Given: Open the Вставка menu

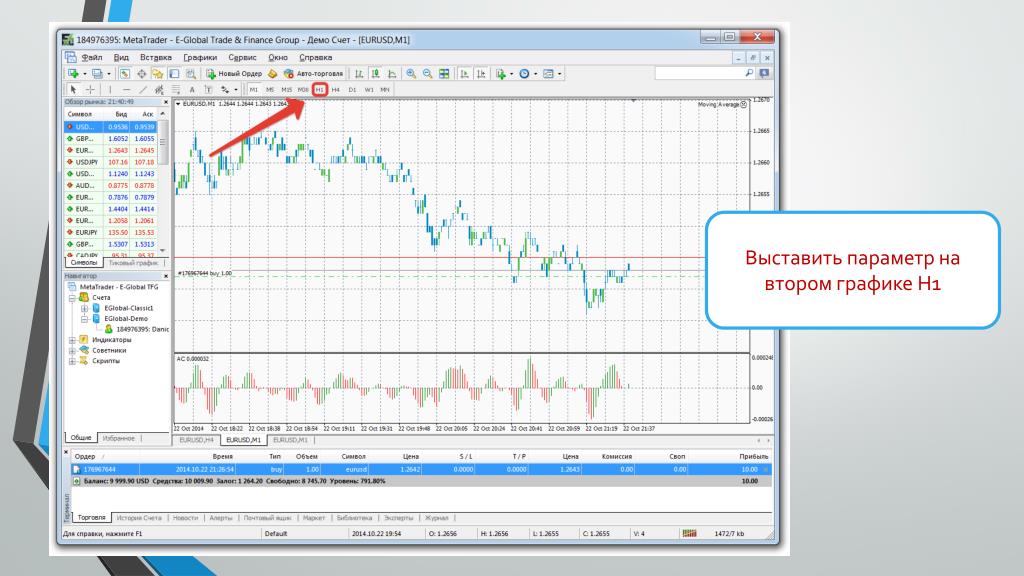Looking at the screenshot, I should tap(155, 57).
